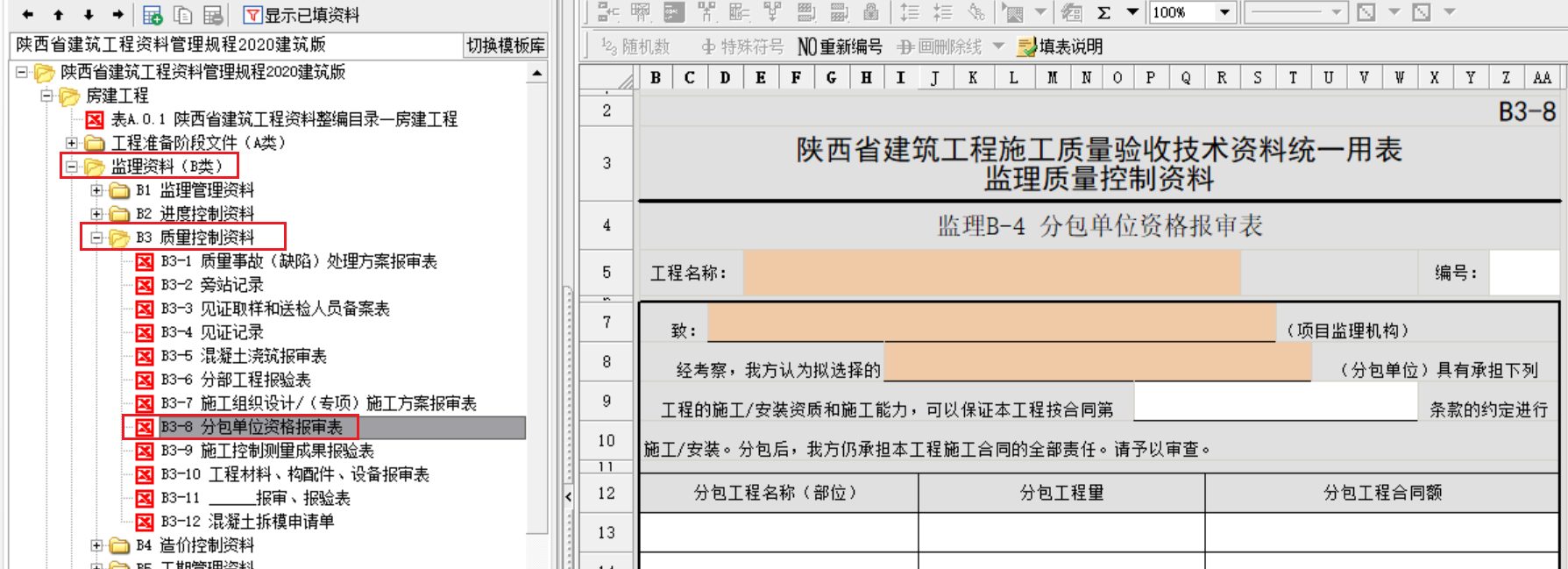The height and width of the screenshot is (569, 1568).
Task: Click the 填表说明 notepad icon button
Action: (1060, 46)
